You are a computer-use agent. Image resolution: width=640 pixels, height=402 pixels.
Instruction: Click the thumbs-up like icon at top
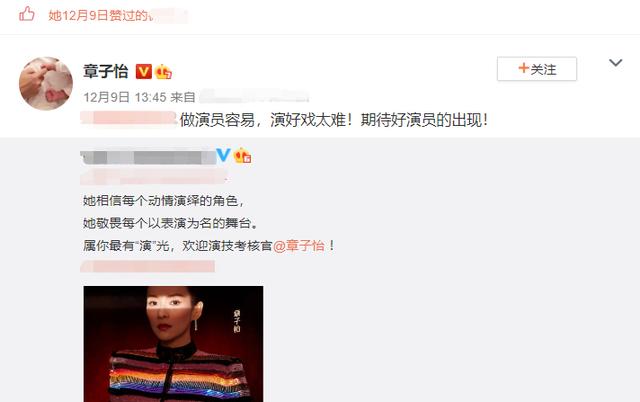(27, 14)
